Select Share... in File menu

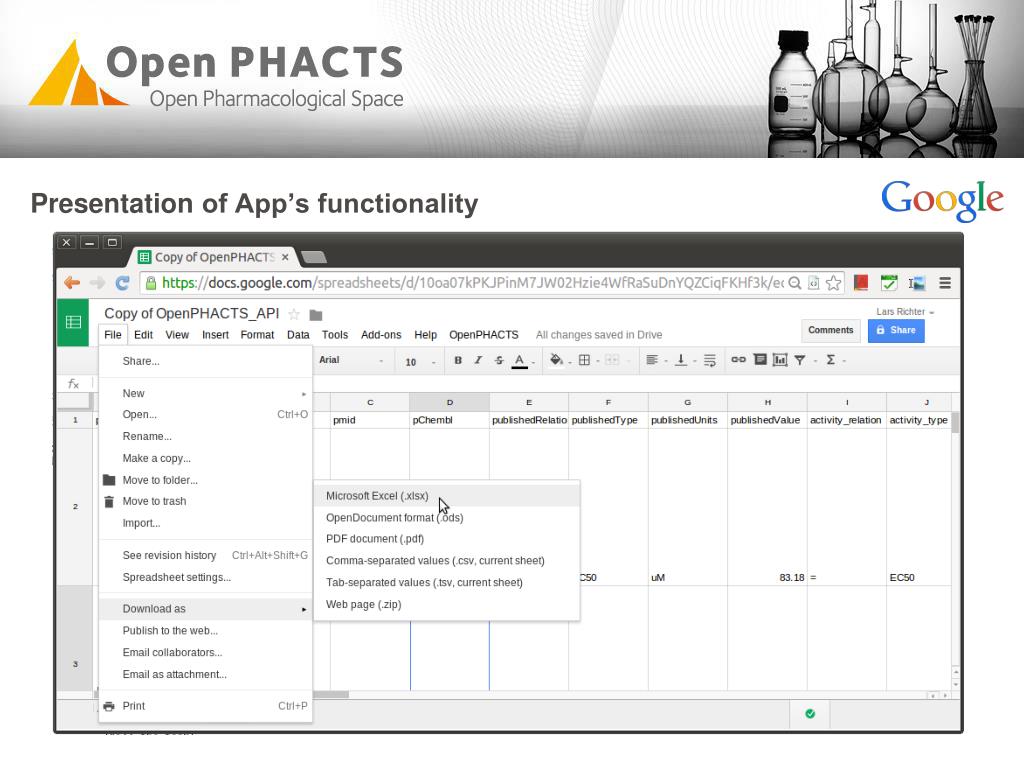206,361
